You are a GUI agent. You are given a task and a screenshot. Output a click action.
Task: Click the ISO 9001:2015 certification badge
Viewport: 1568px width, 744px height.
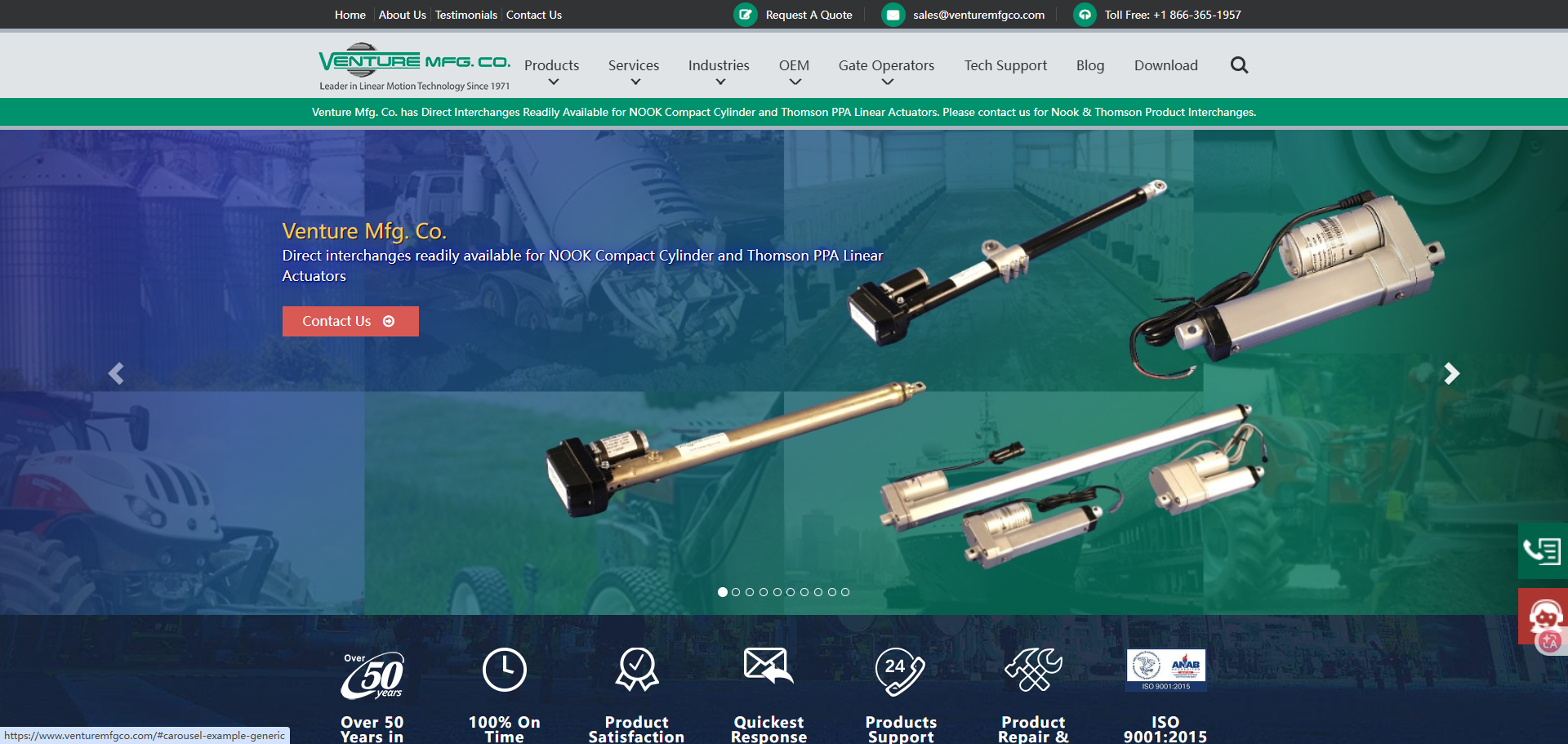point(1165,670)
